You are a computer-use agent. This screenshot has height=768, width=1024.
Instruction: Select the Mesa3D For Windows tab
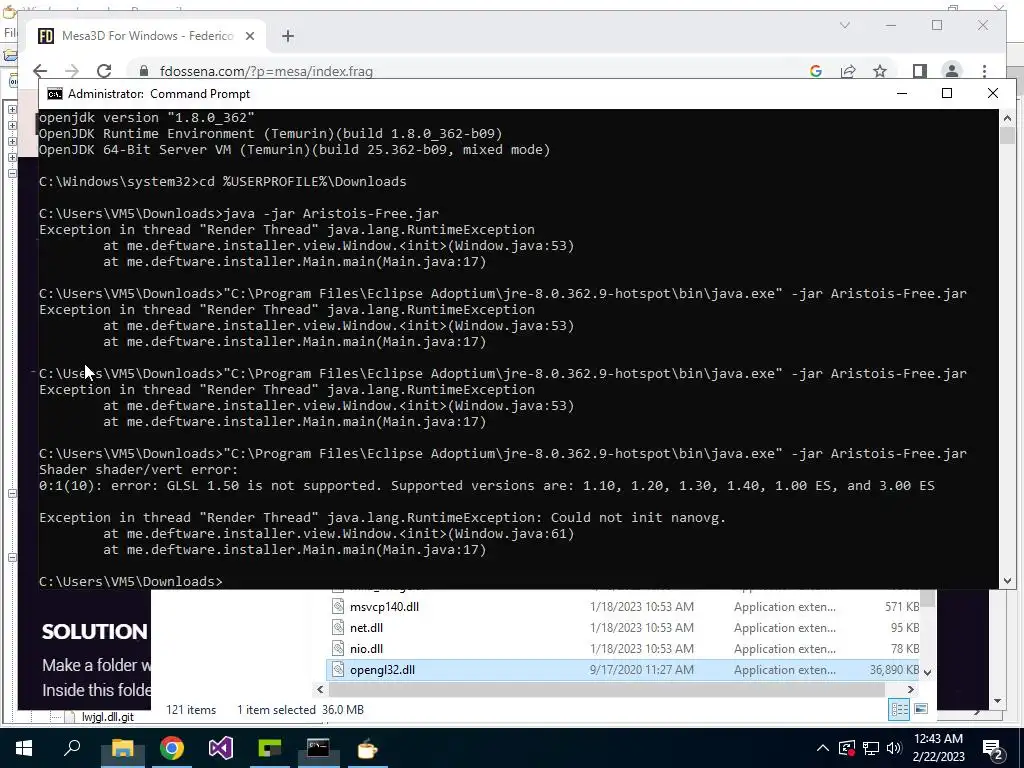pyautogui.click(x=147, y=36)
